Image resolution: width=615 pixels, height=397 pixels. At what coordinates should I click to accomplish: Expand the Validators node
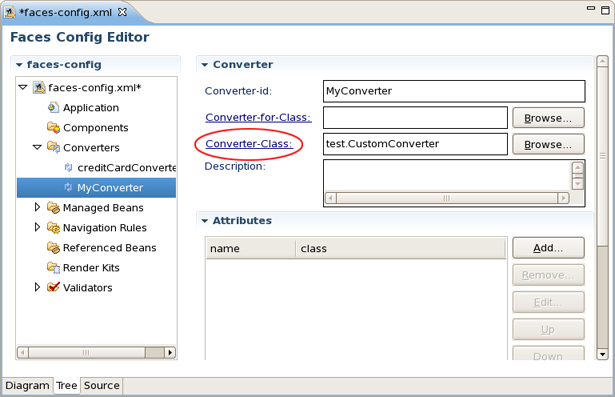(x=37, y=287)
